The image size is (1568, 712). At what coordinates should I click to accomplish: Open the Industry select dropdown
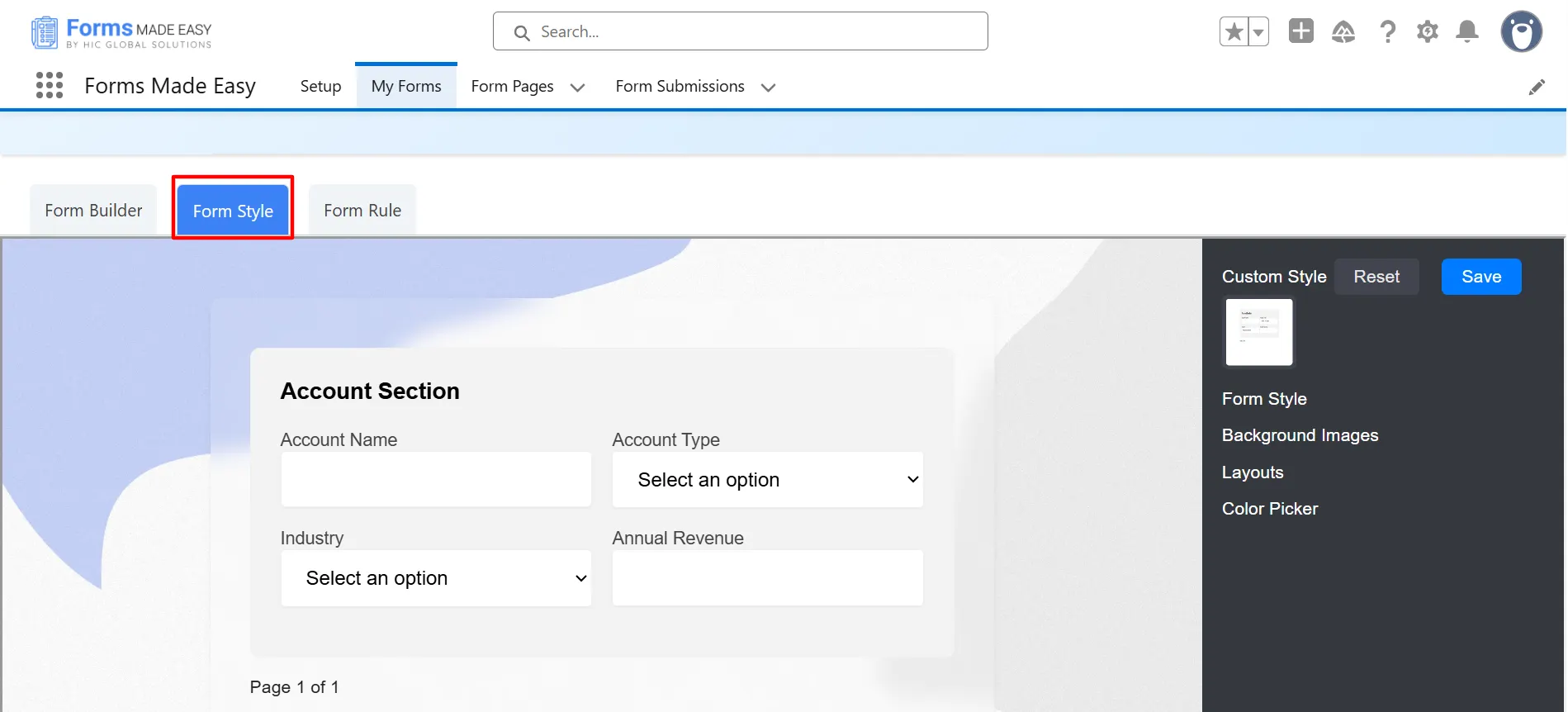(x=436, y=578)
